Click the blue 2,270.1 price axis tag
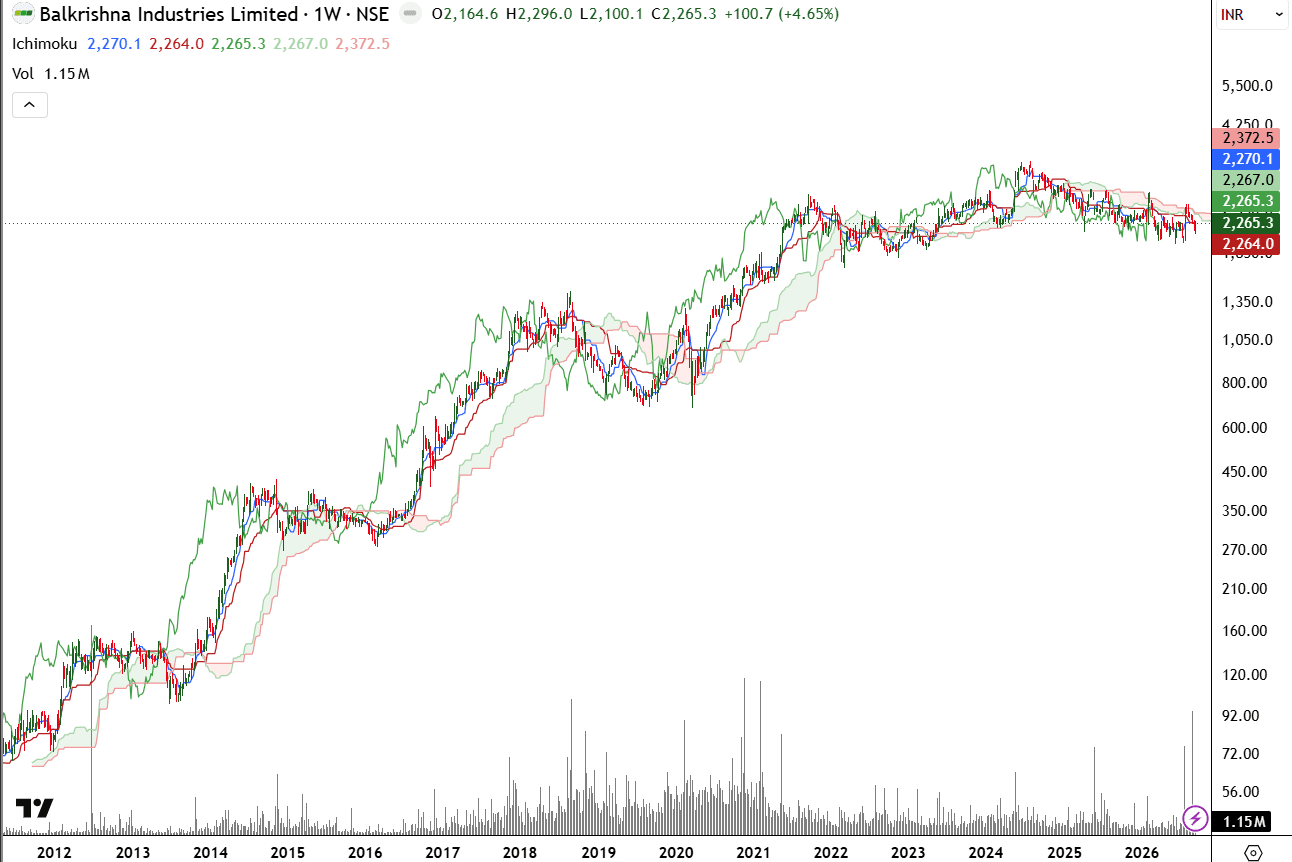 pos(1247,159)
